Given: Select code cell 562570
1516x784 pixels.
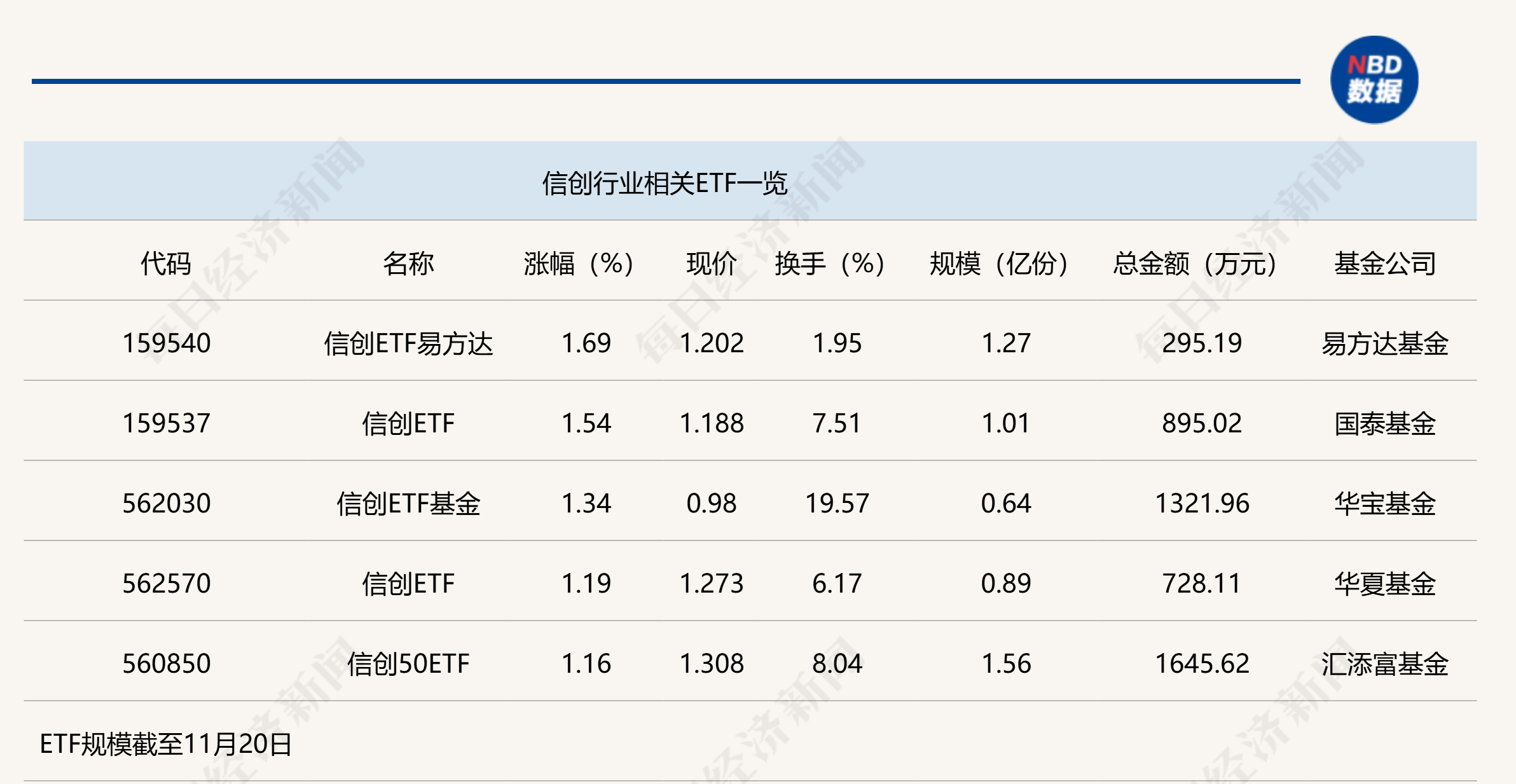Looking at the screenshot, I should pos(167,584).
